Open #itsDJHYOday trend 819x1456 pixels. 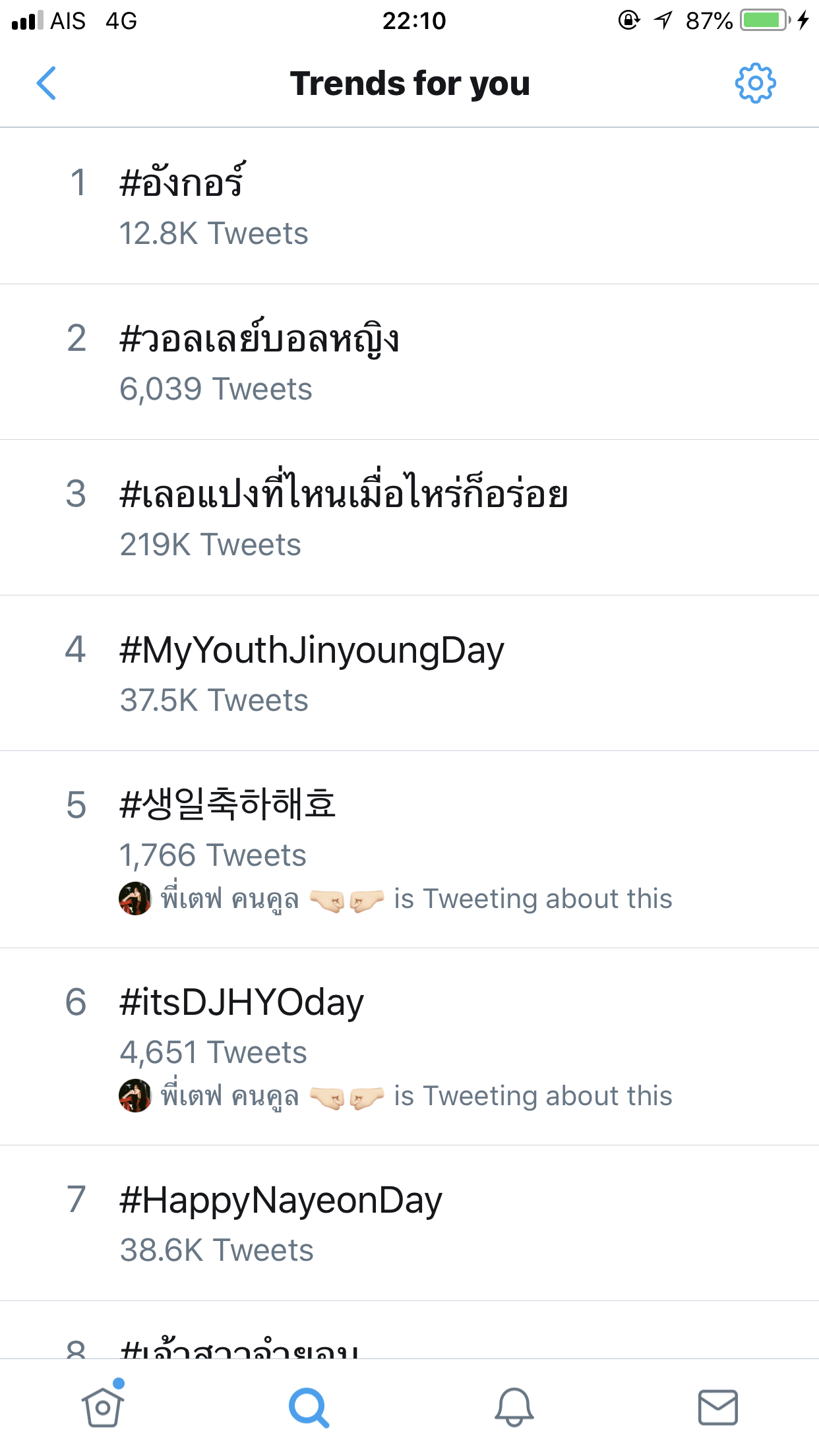(241, 1002)
